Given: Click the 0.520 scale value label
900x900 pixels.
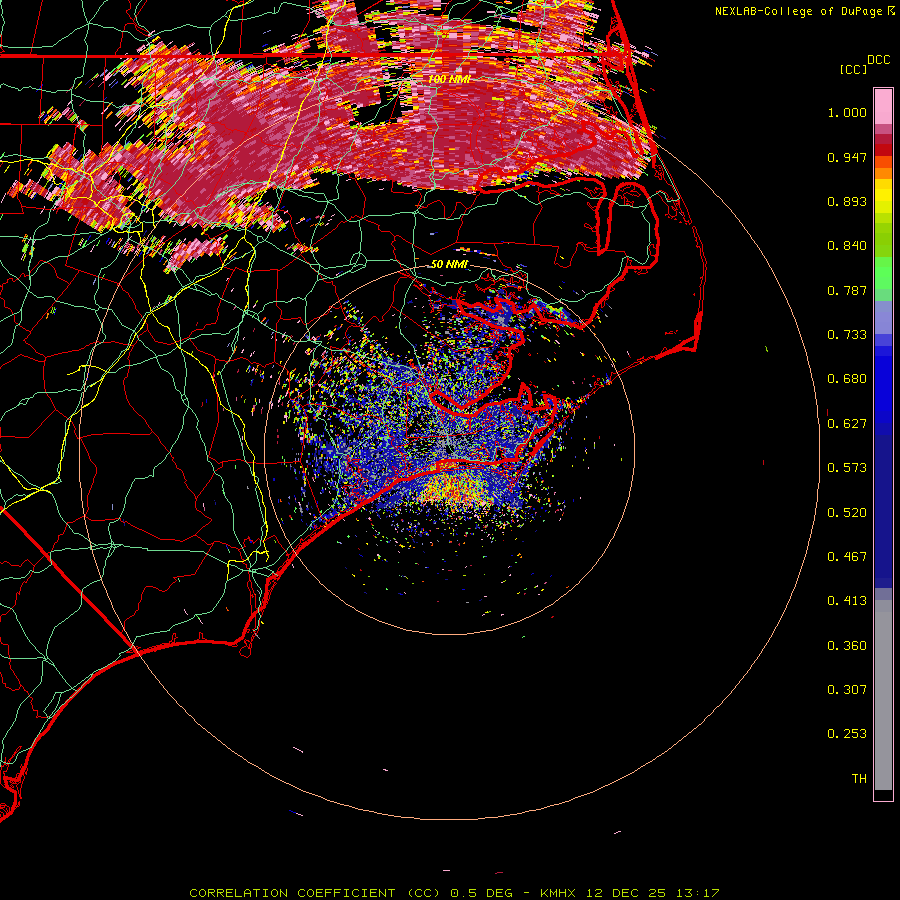Looking at the screenshot, I should [x=847, y=513].
